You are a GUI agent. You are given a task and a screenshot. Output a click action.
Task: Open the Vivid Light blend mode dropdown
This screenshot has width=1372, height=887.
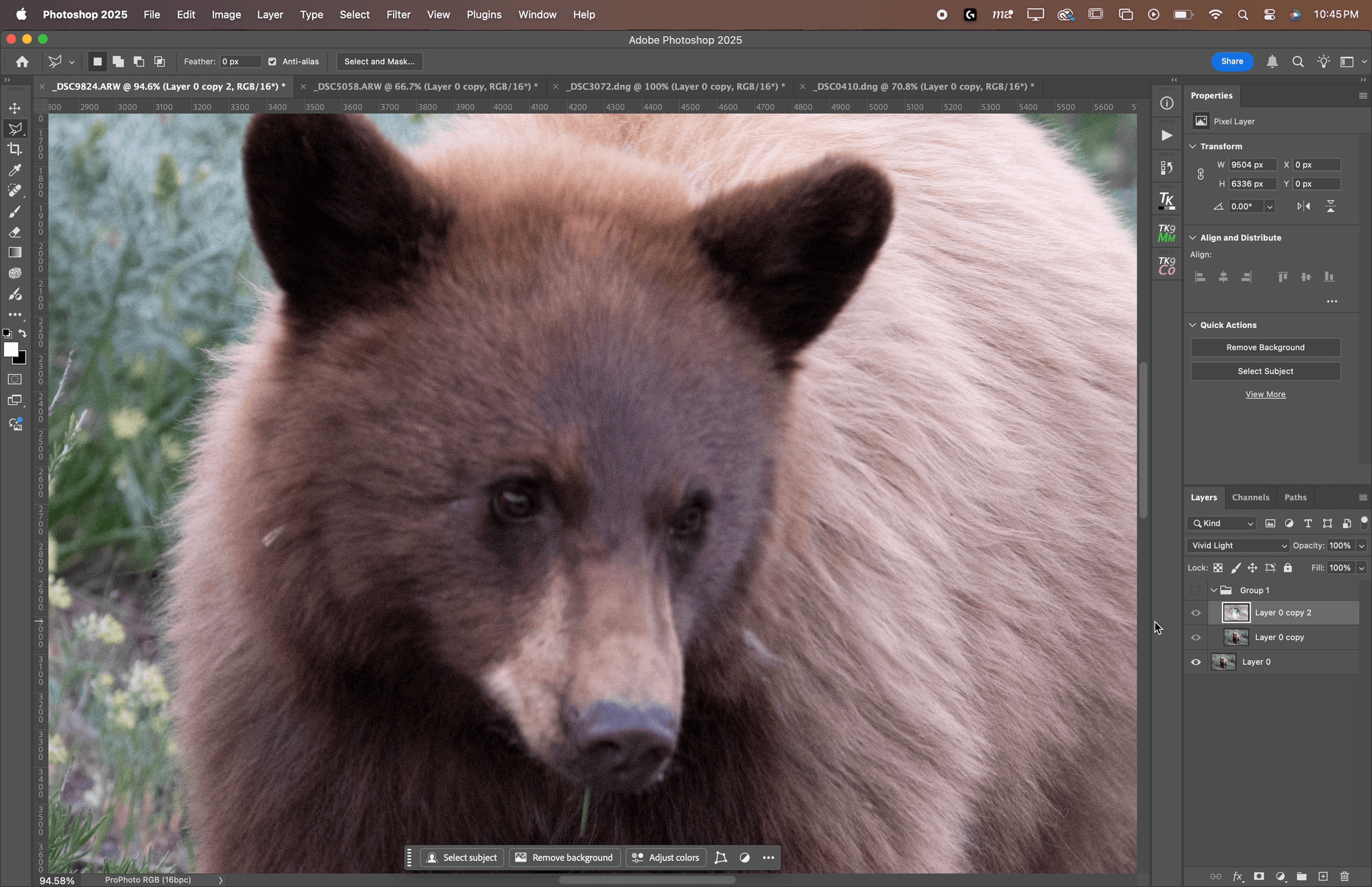click(x=1237, y=545)
